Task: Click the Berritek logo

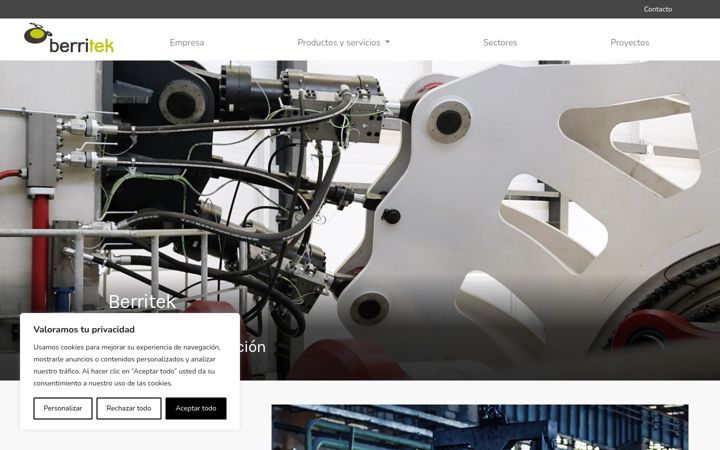Action: (x=69, y=38)
